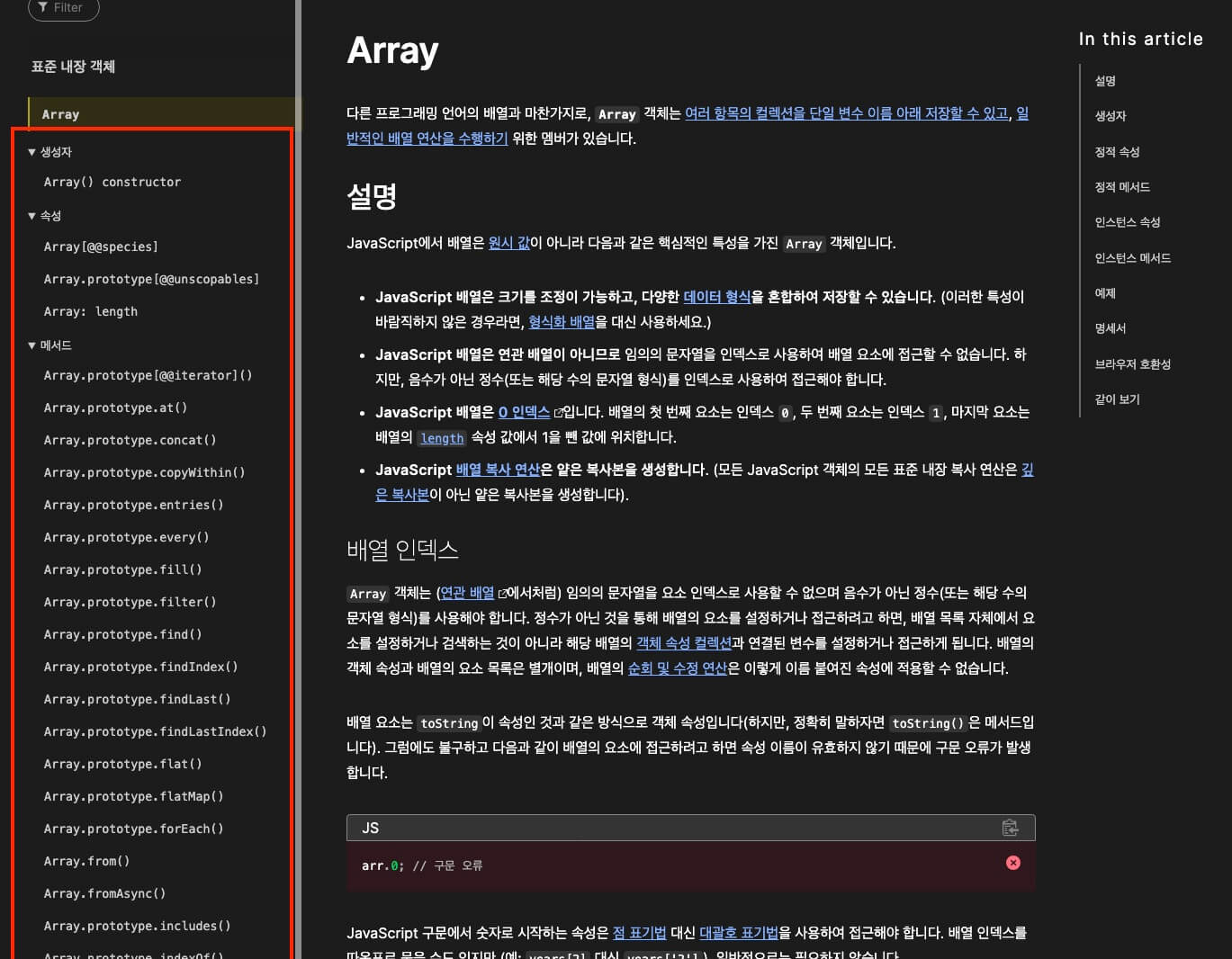Click the red error icon in code block
This screenshot has width=1232, height=959.
1013,863
